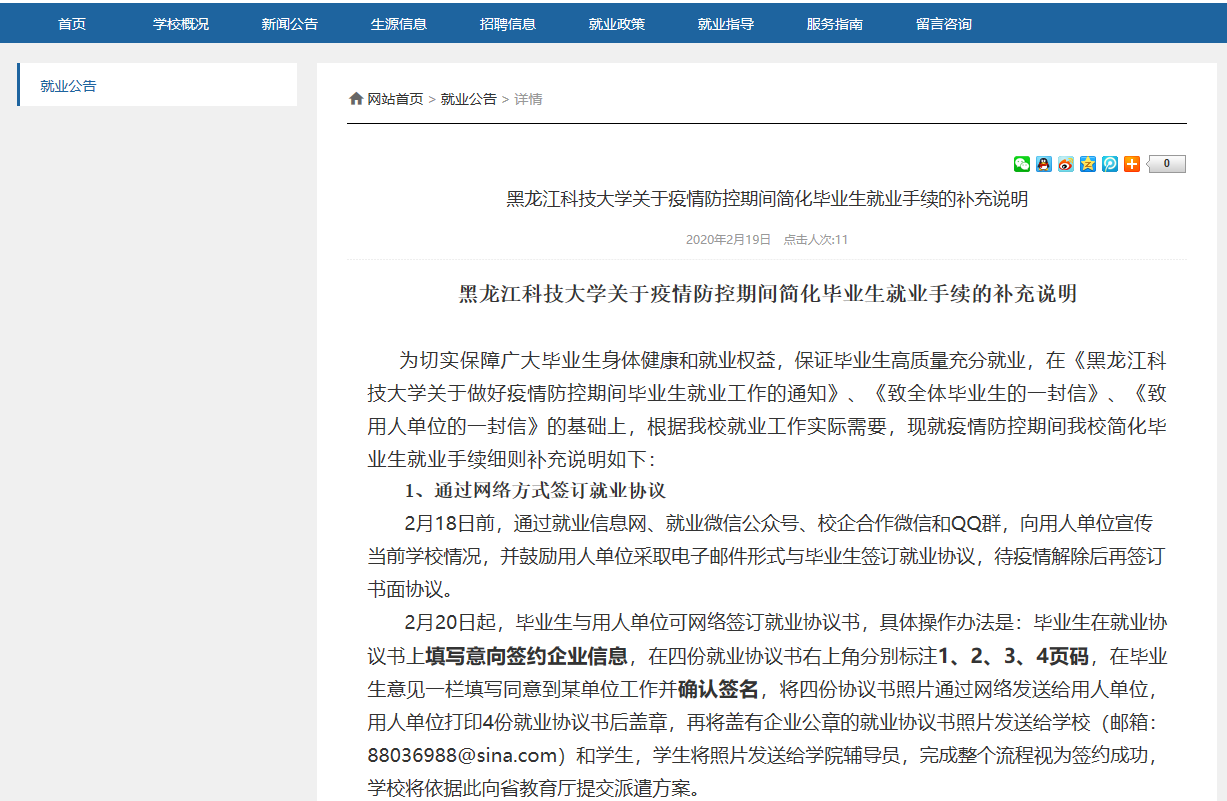Screen dimensions: 1227x801
Task: Click 网站首页 breadcrumb link
Action: (395, 99)
